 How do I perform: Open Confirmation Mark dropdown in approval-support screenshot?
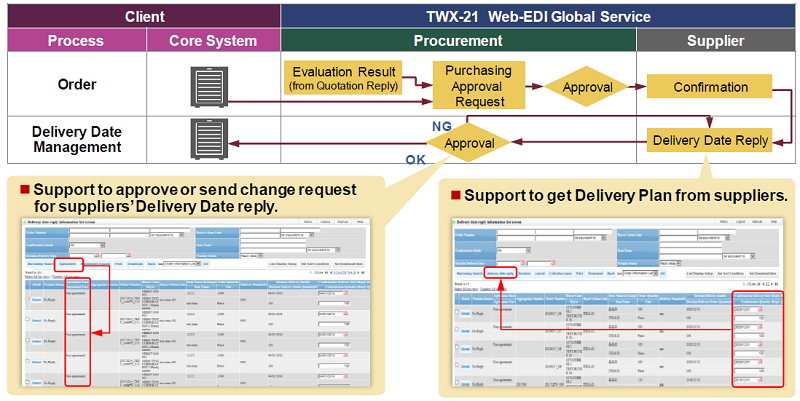(87, 245)
